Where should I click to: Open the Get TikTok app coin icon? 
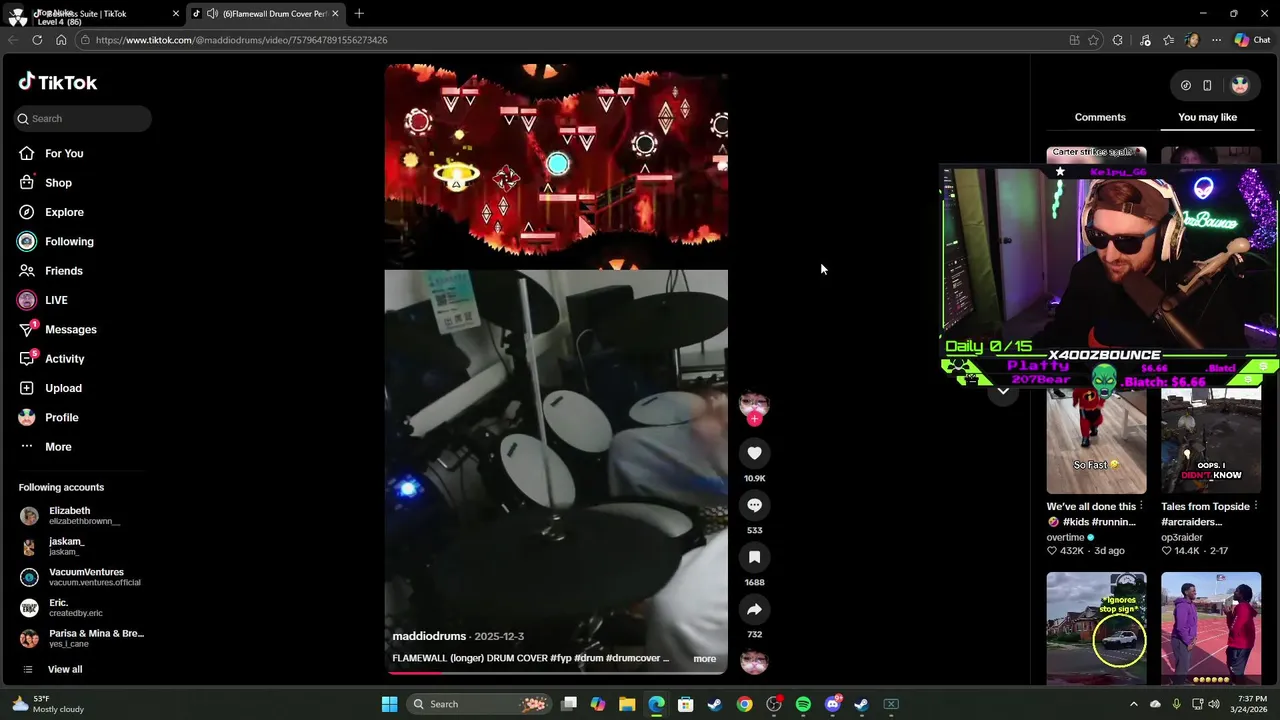(1186, 85)
